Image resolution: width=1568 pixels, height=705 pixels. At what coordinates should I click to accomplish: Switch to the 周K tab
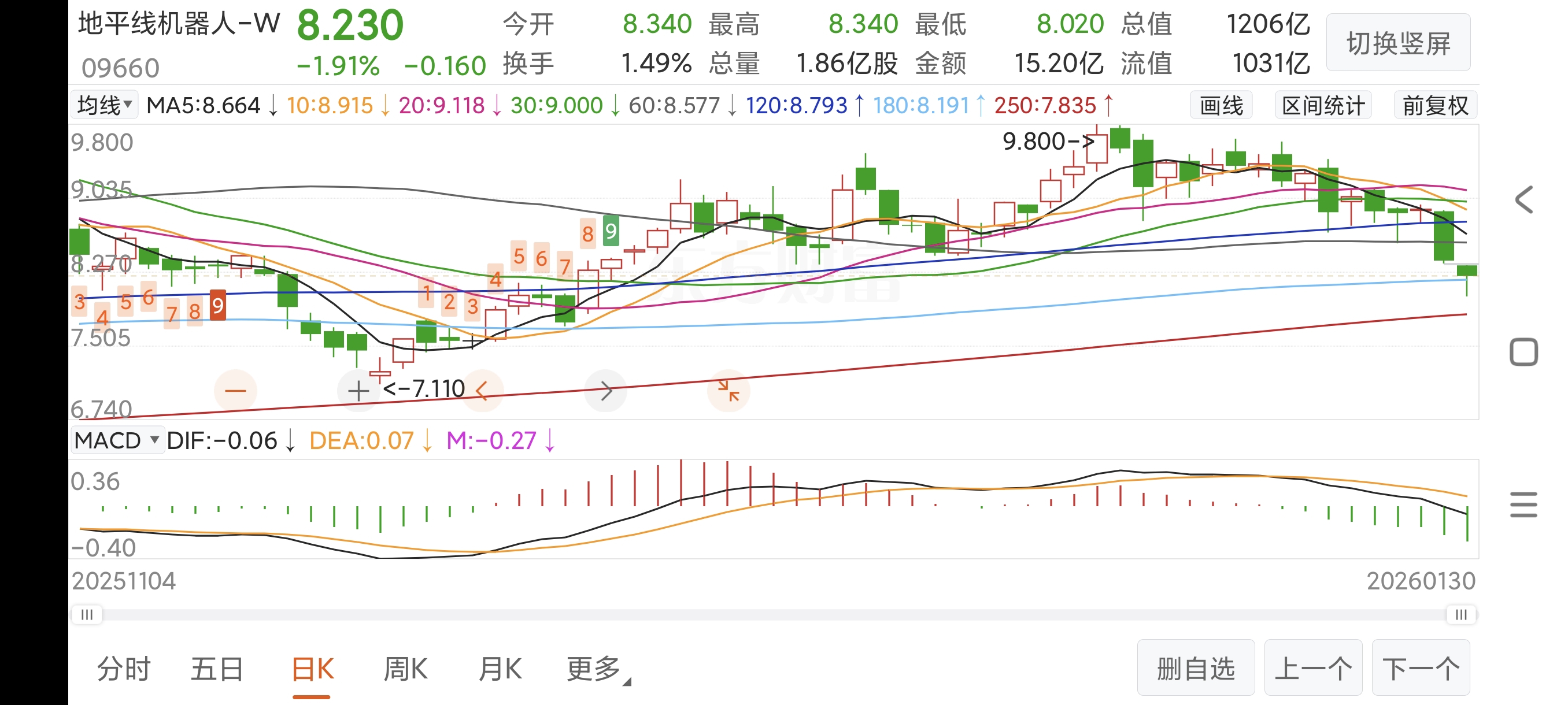point(405,669)
